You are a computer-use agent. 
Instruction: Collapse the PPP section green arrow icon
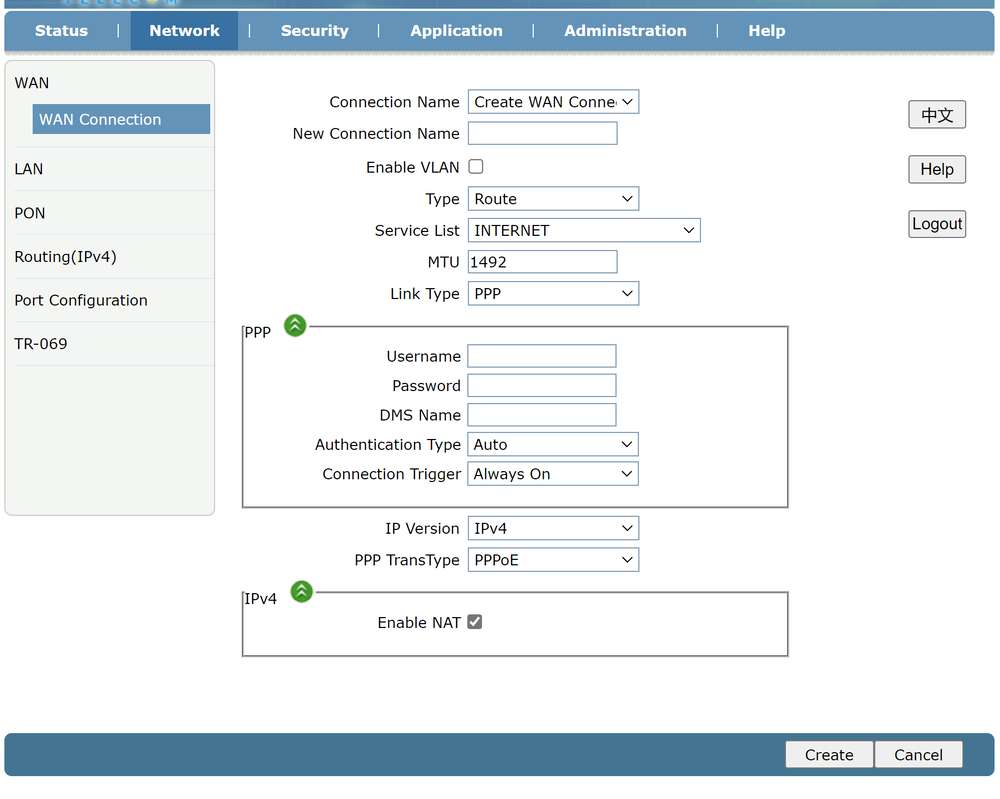295,325
